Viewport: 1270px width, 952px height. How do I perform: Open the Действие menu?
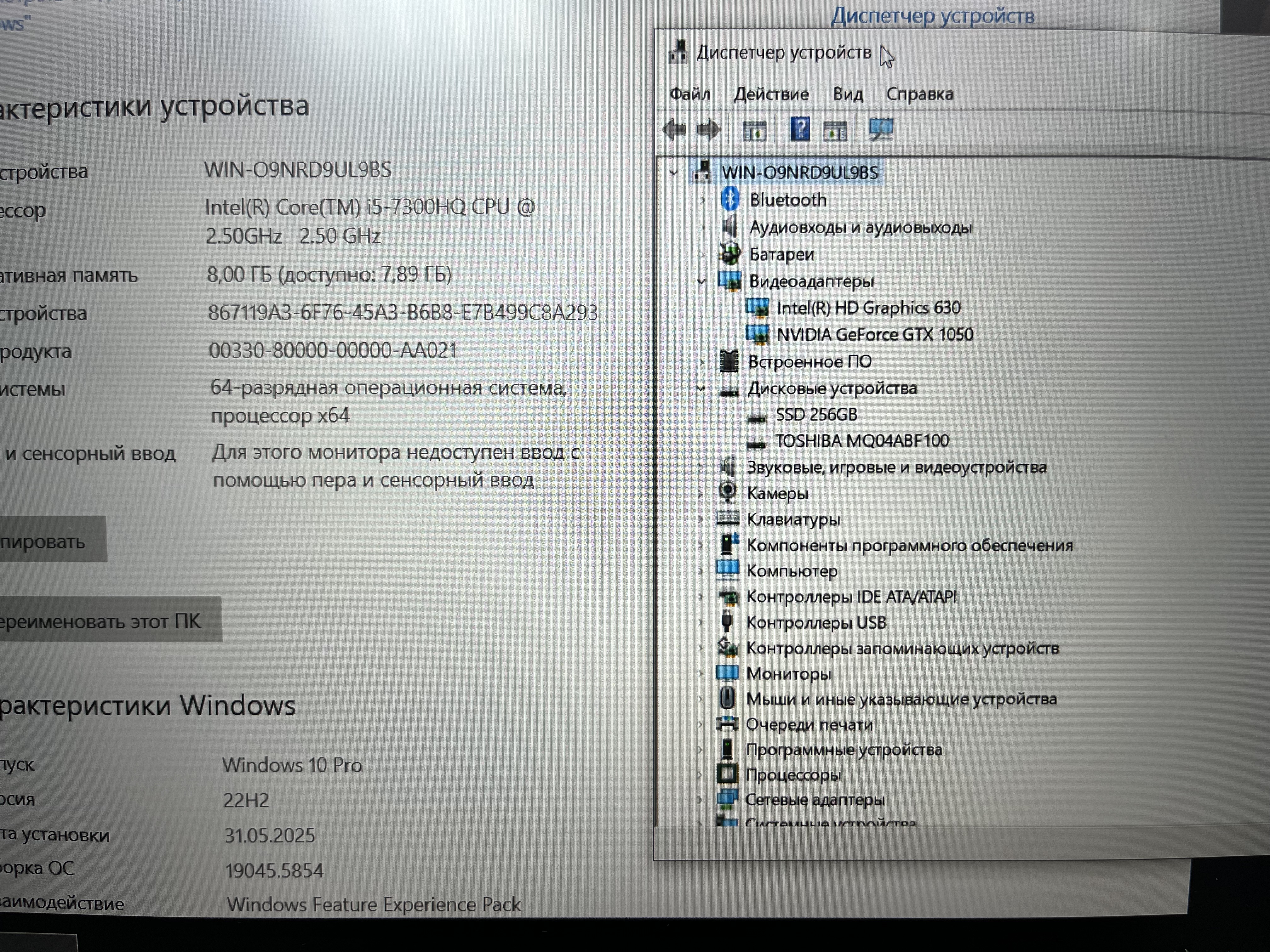click(771, 94)
